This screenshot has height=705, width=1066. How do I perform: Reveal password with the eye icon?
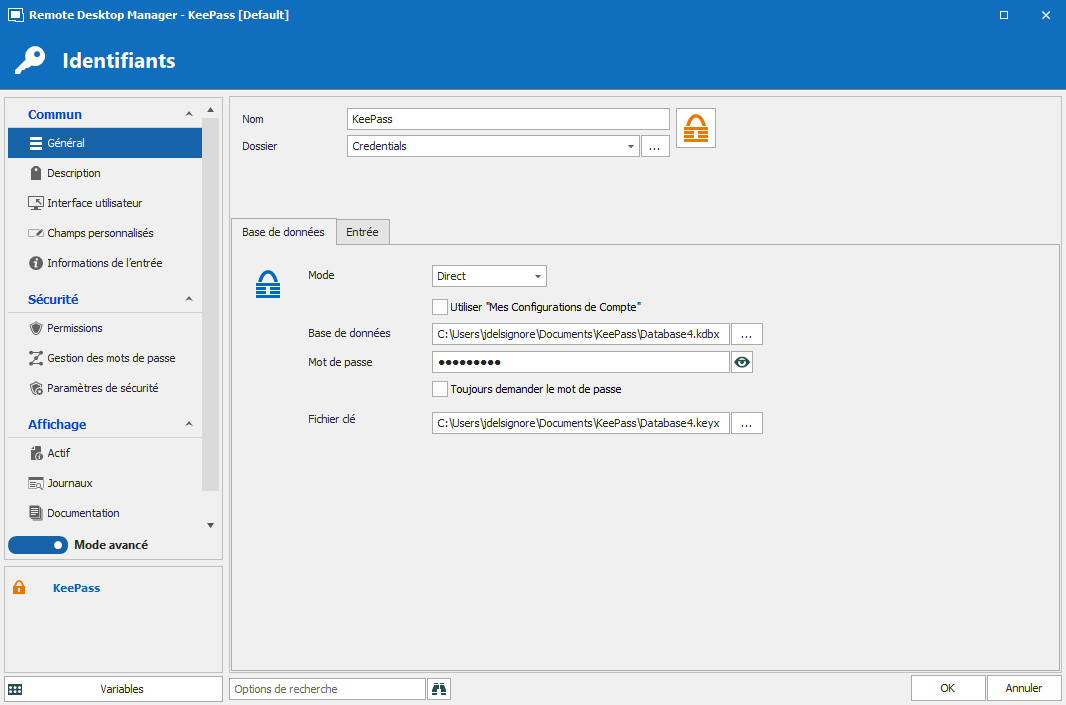tap(741, 362)
